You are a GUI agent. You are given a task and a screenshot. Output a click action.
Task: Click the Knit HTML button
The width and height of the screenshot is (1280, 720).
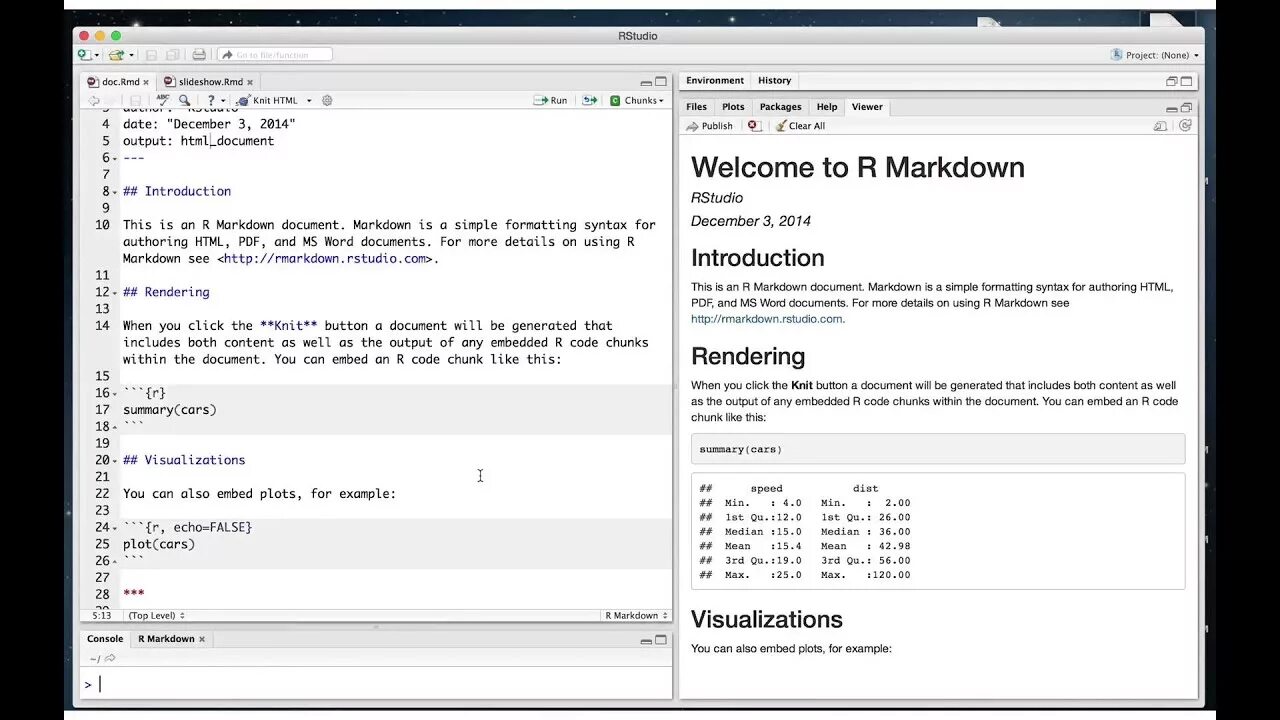pyautogui.click(x=268, y=100)
